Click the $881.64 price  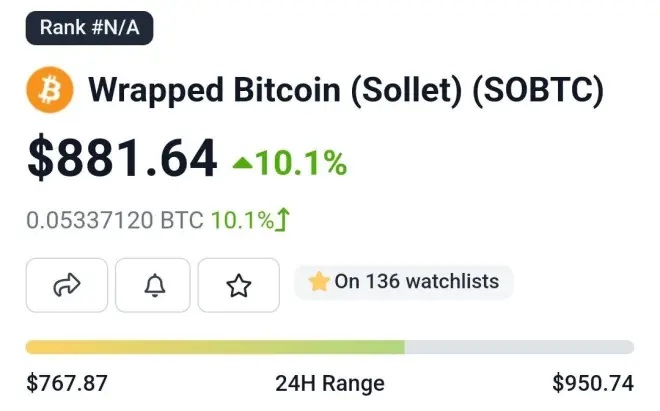[x=122, y=160]
